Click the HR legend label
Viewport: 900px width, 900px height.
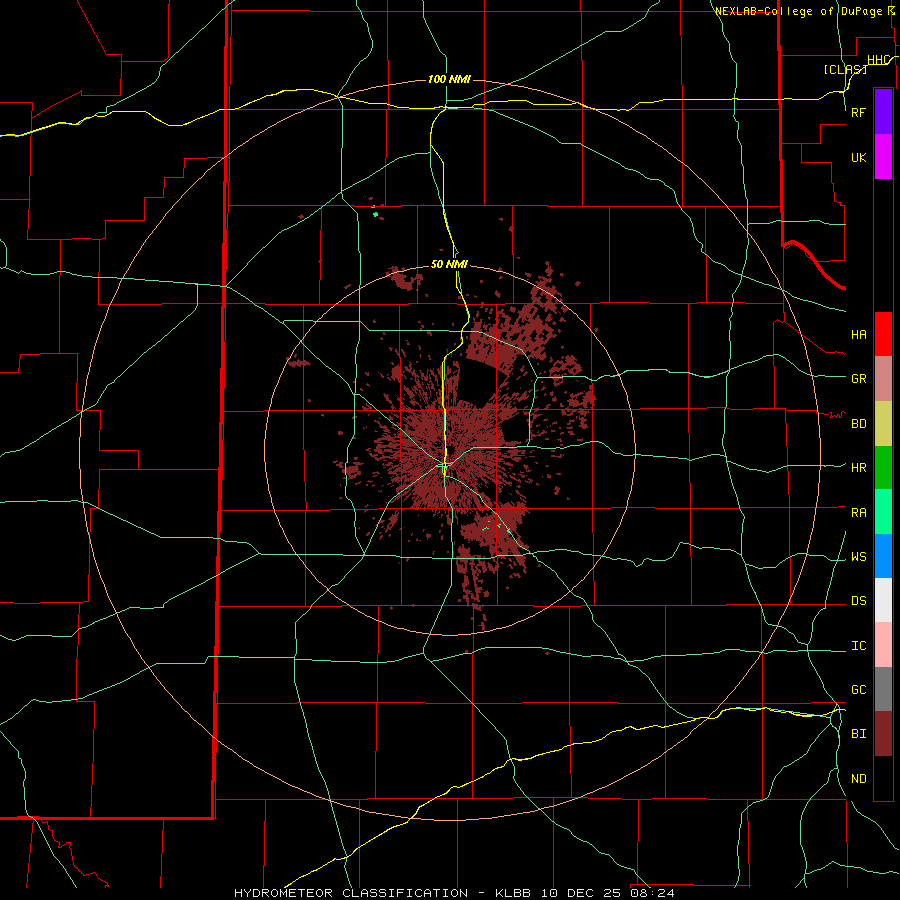[x=858, y=468]
